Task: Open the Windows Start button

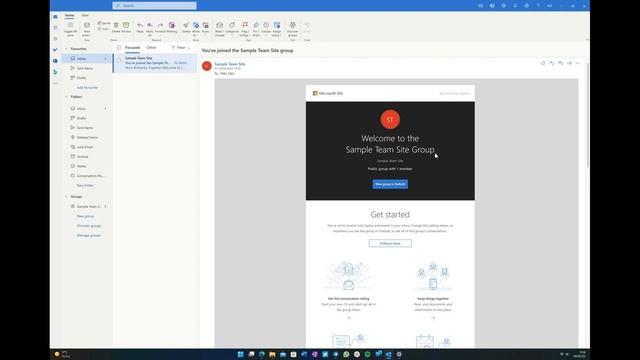Action: pos(240,354)
